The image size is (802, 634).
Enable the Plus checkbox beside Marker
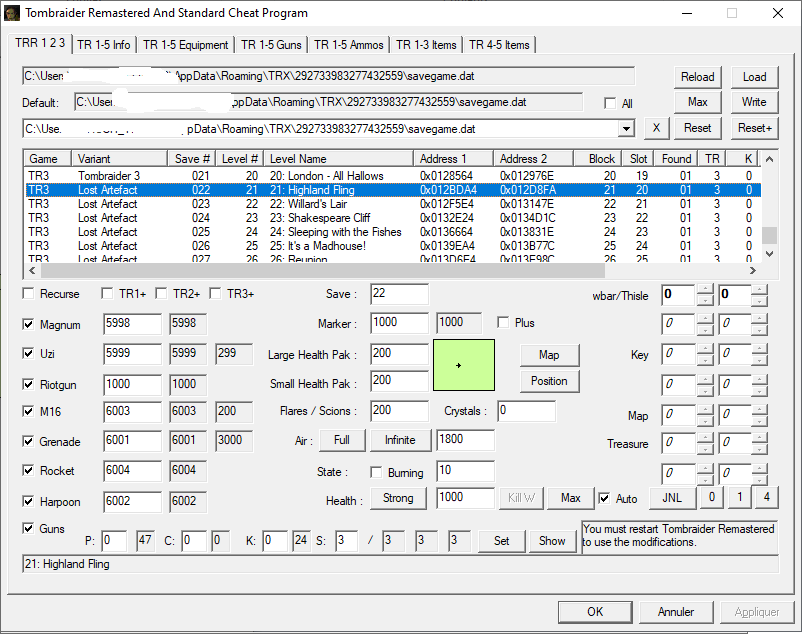(503, 323)
